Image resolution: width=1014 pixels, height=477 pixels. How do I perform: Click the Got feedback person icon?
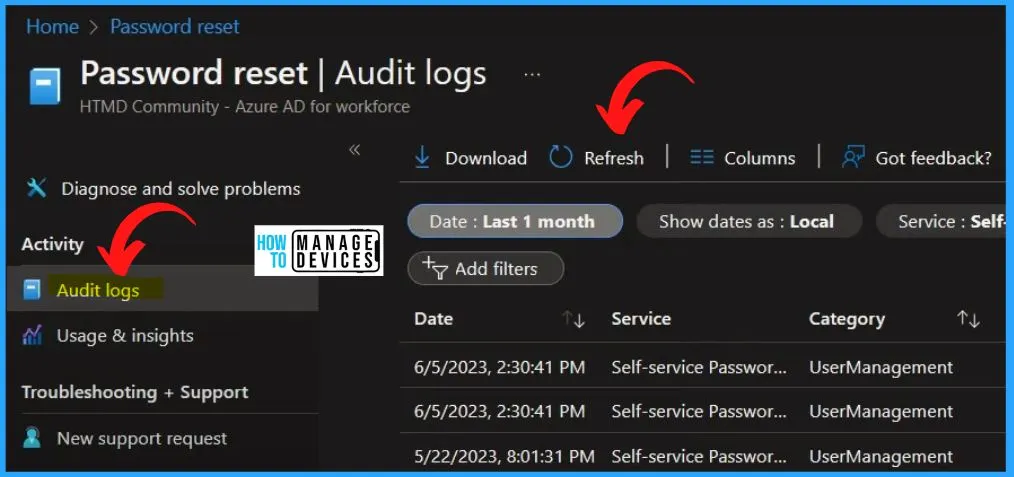pos(853,157)
